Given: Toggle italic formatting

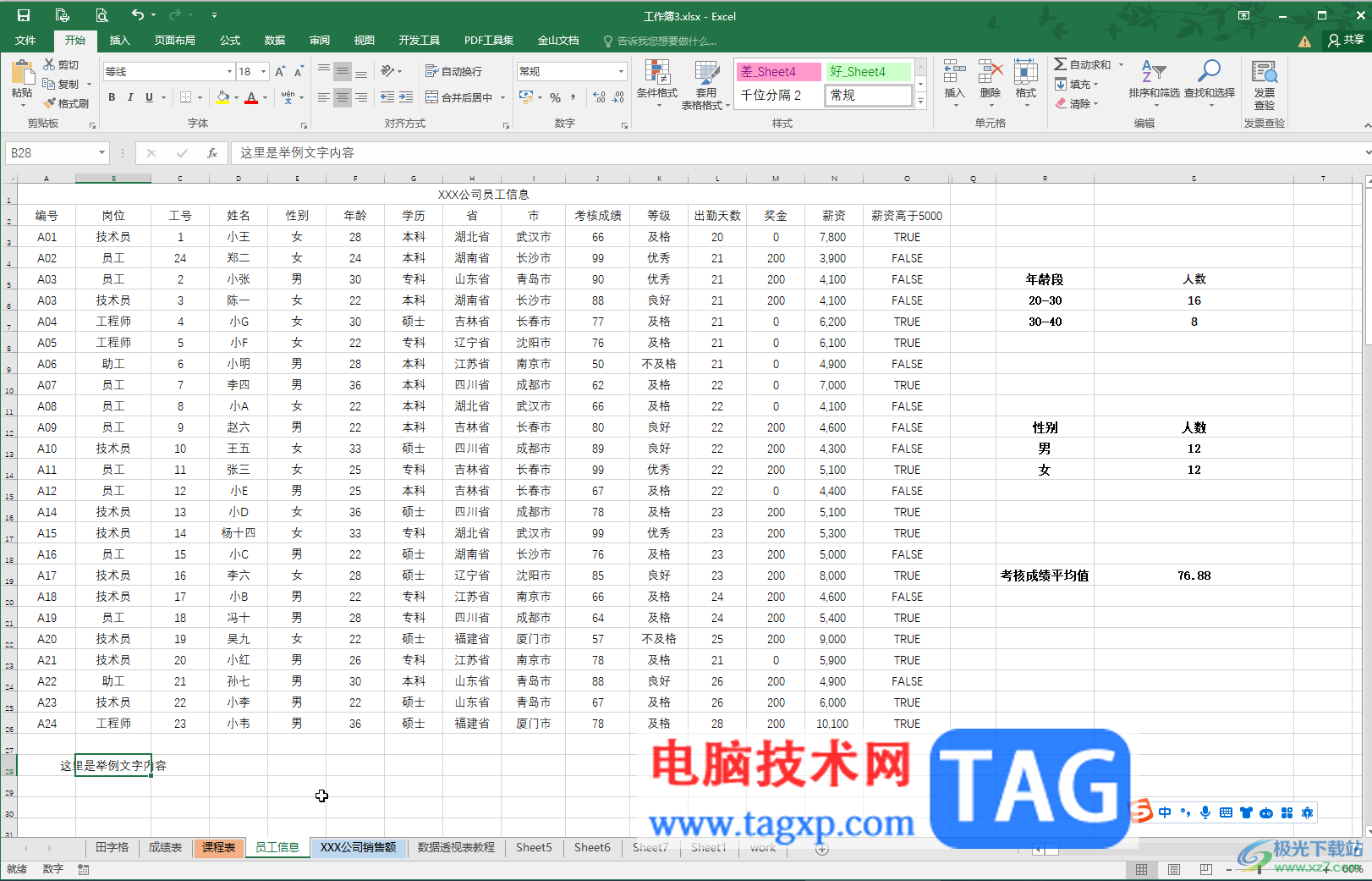Looking at the screenshot, I should [130, 97].
